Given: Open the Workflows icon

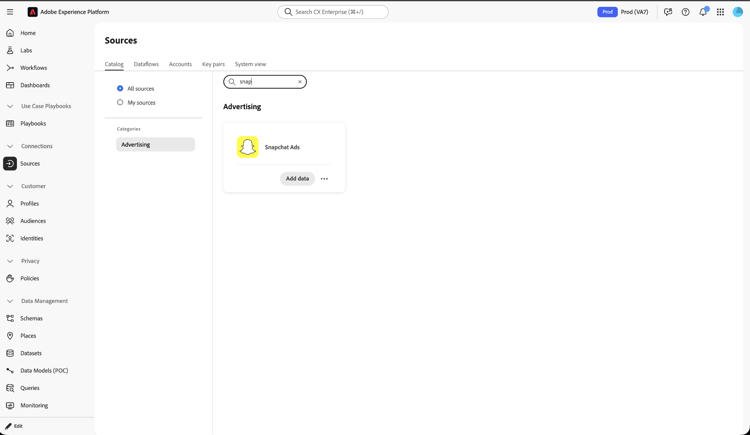Looking at the screenshot, I should click(x=10, y=68).
